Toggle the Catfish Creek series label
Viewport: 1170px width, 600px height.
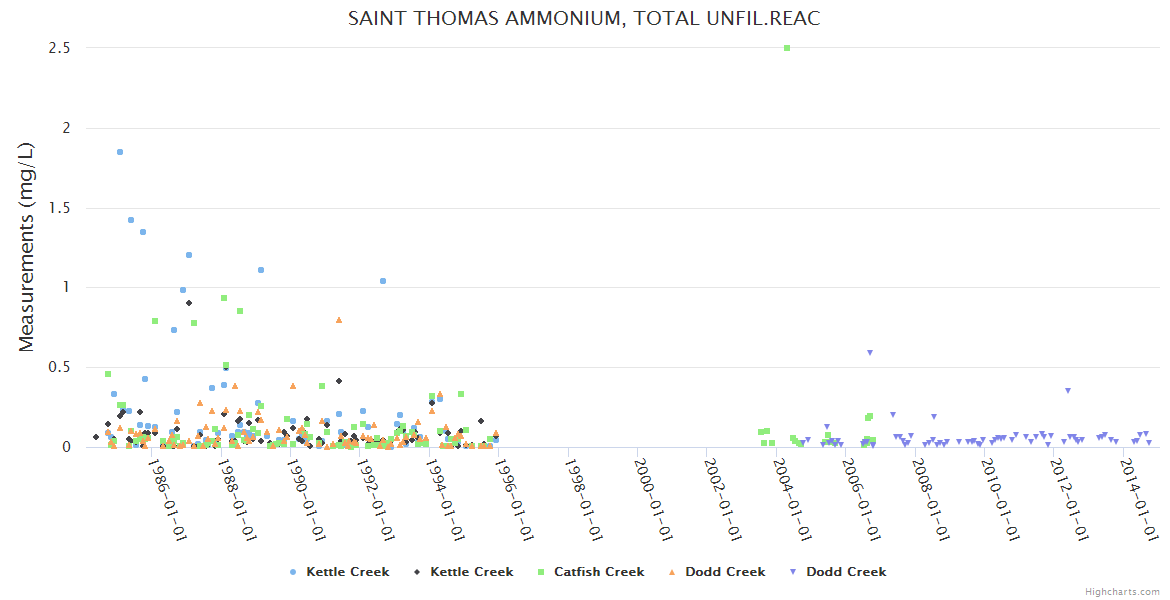click(599, 572)
